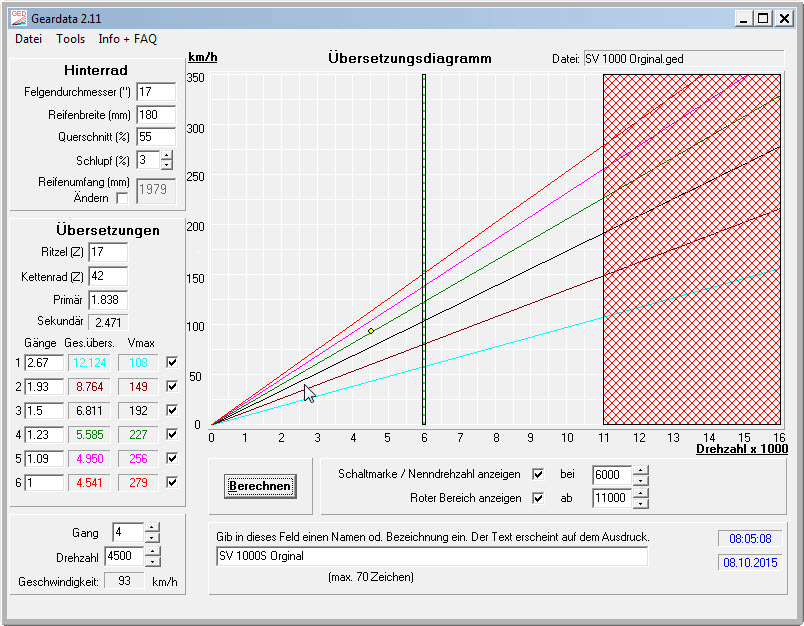Open the Info + FAQ menu
804x626 pixels.
point(127,39)
